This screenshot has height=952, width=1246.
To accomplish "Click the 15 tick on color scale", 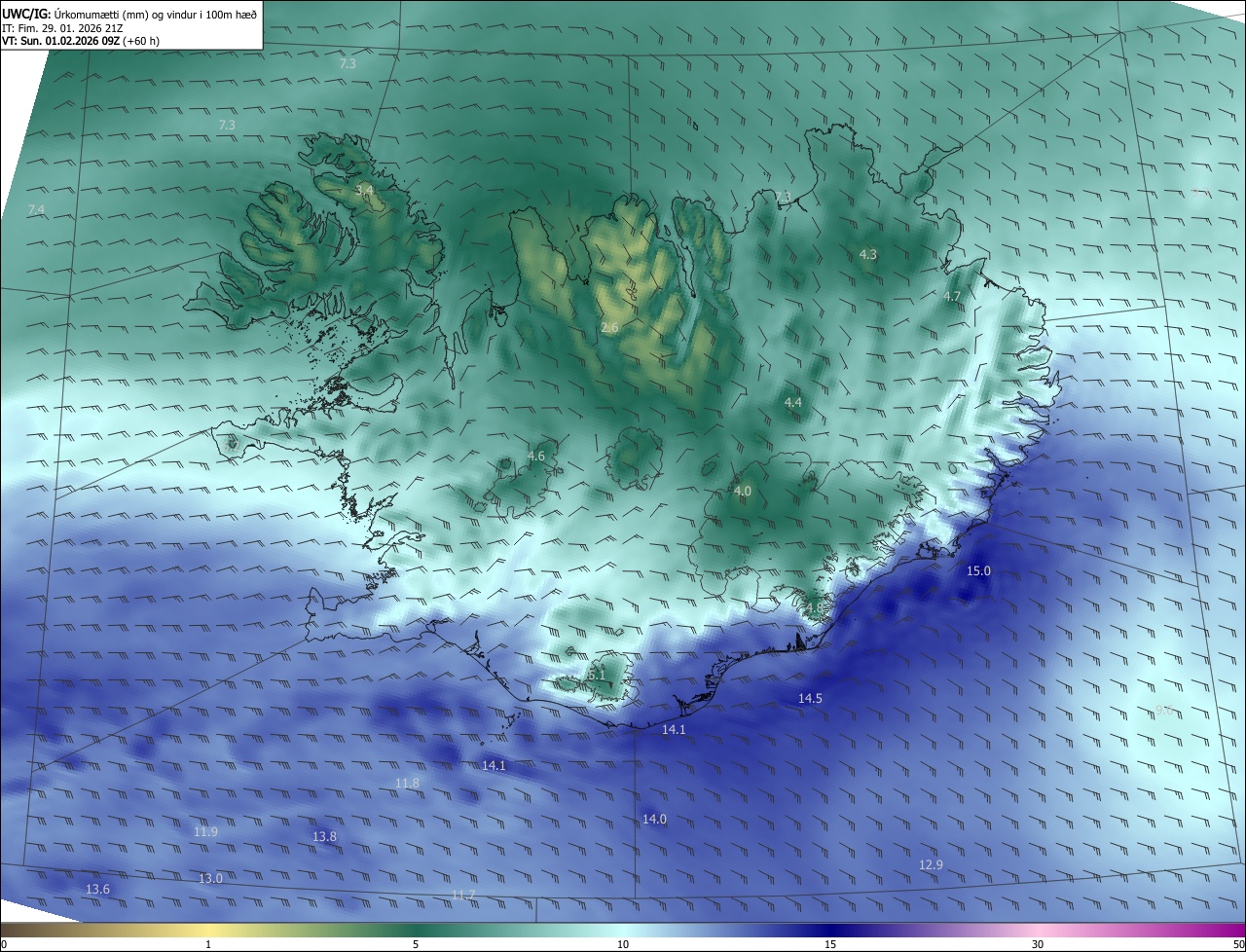I will [830, 944].
